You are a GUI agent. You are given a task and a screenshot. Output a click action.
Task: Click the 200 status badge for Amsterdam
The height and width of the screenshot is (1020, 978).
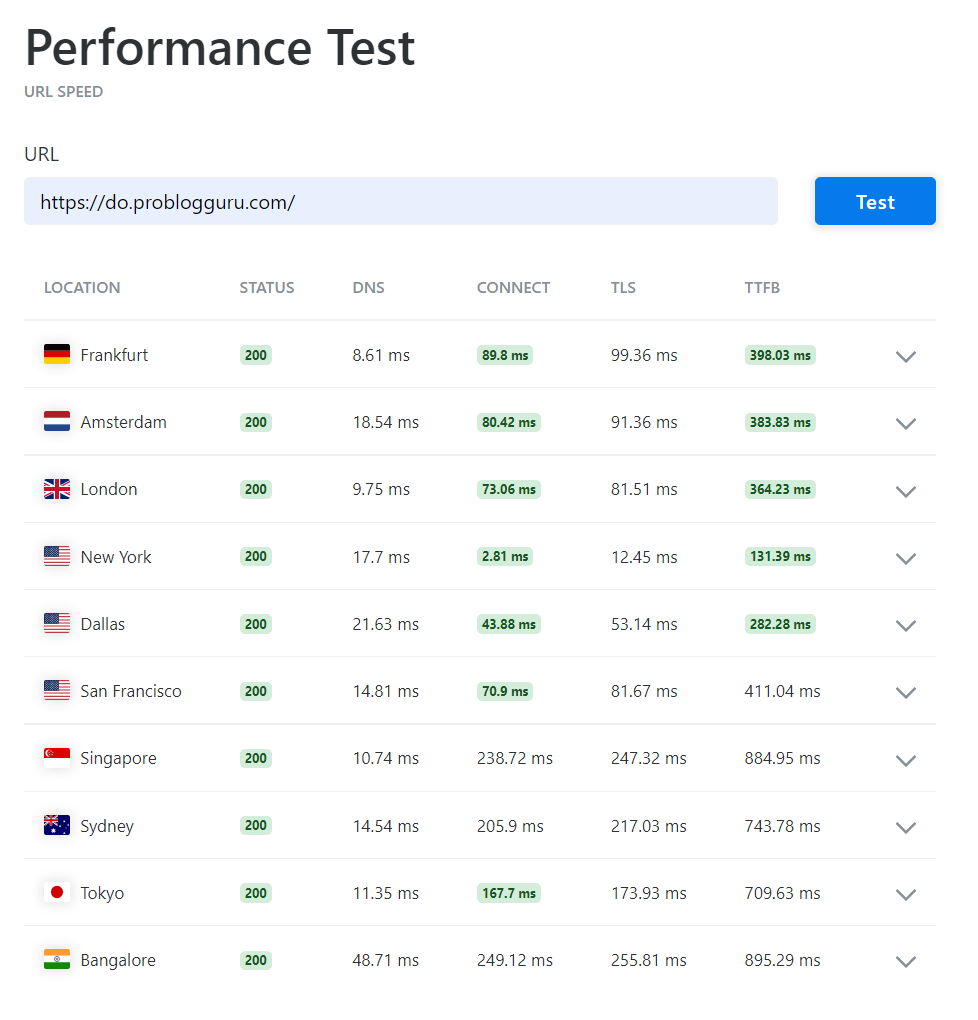(256, 422)
